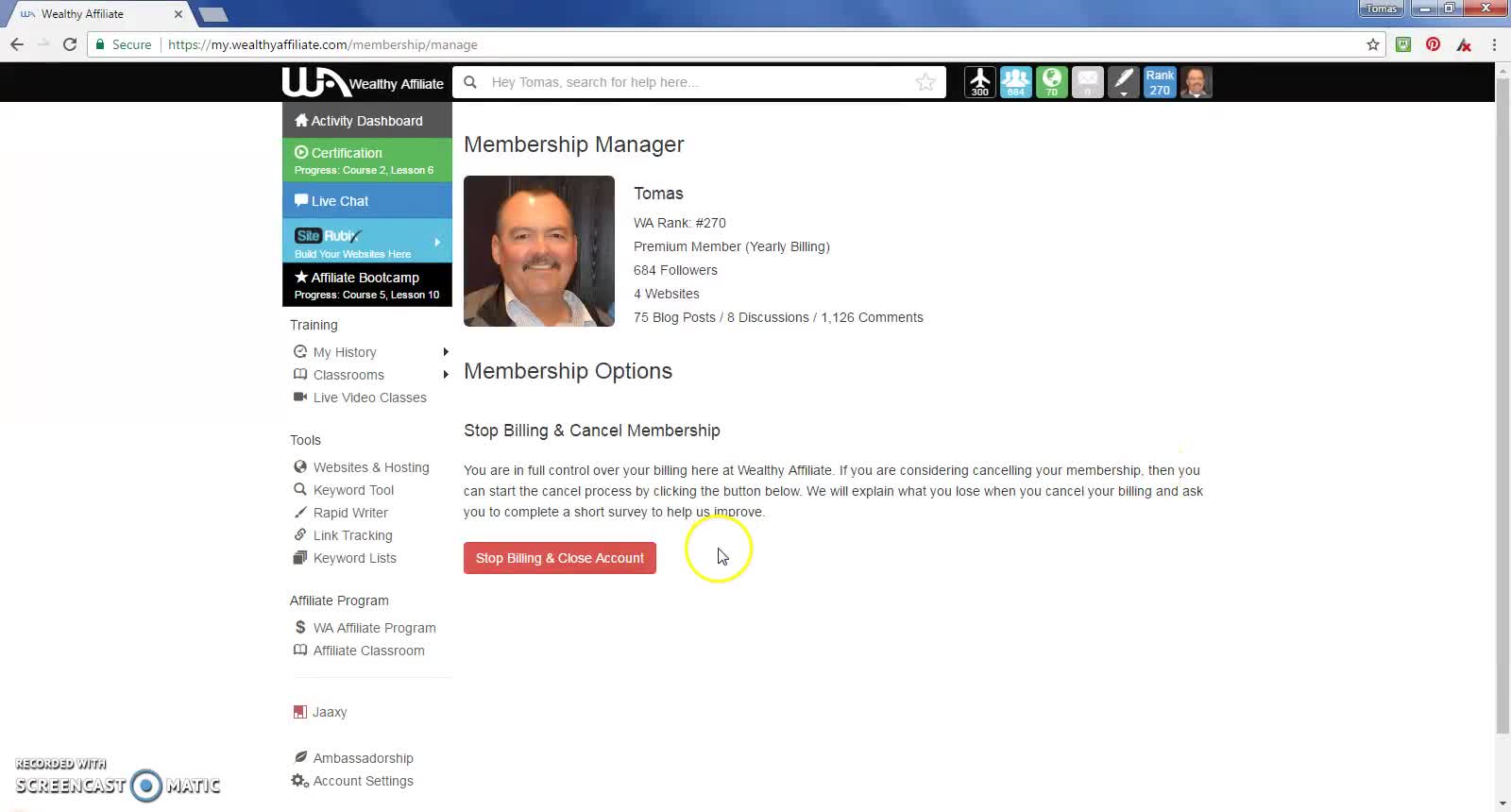
Task: Open WA Affiliate Program
Action: [374, 628]
